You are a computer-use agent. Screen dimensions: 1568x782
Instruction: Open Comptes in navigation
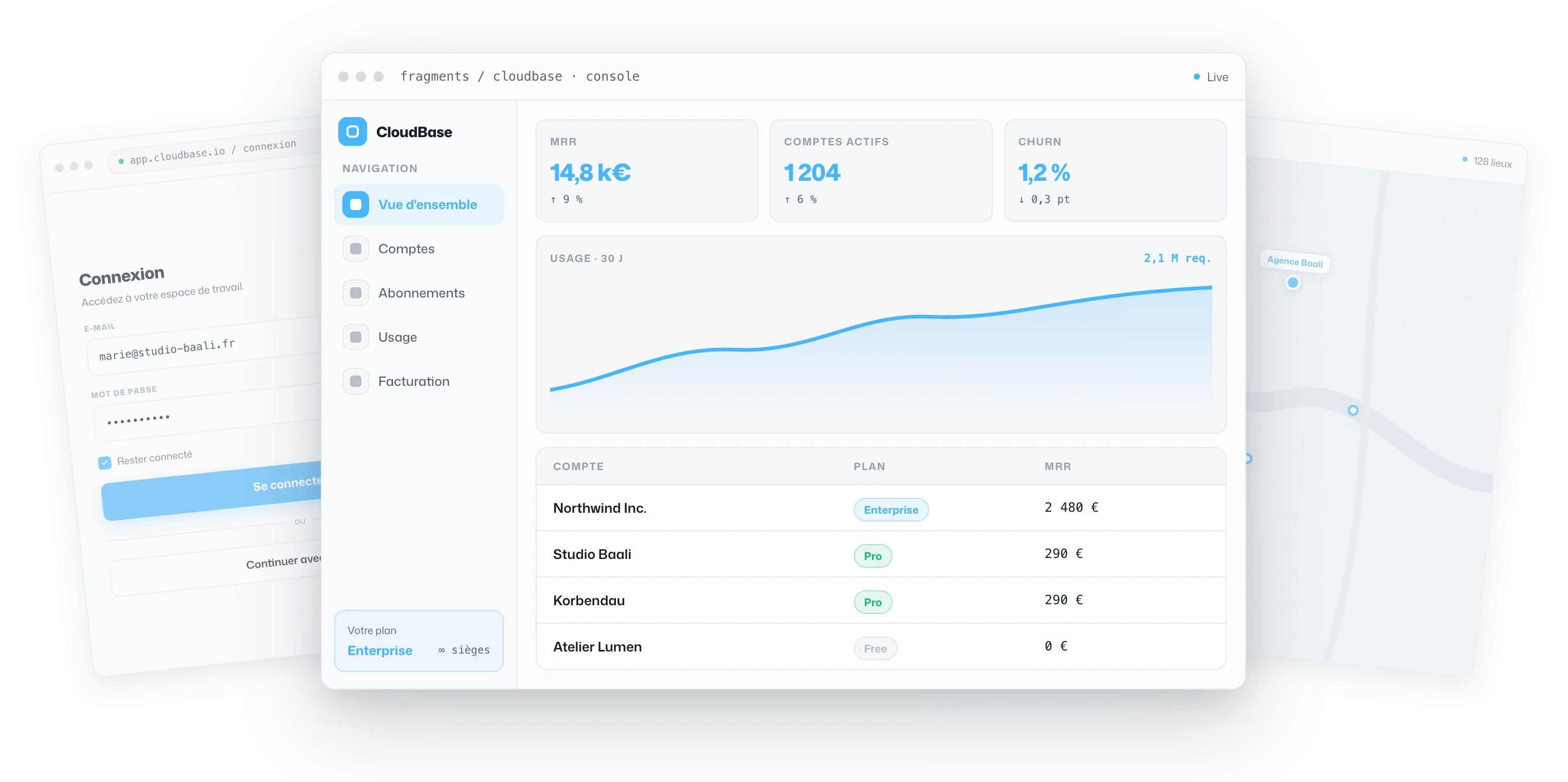tap(419, 249)
